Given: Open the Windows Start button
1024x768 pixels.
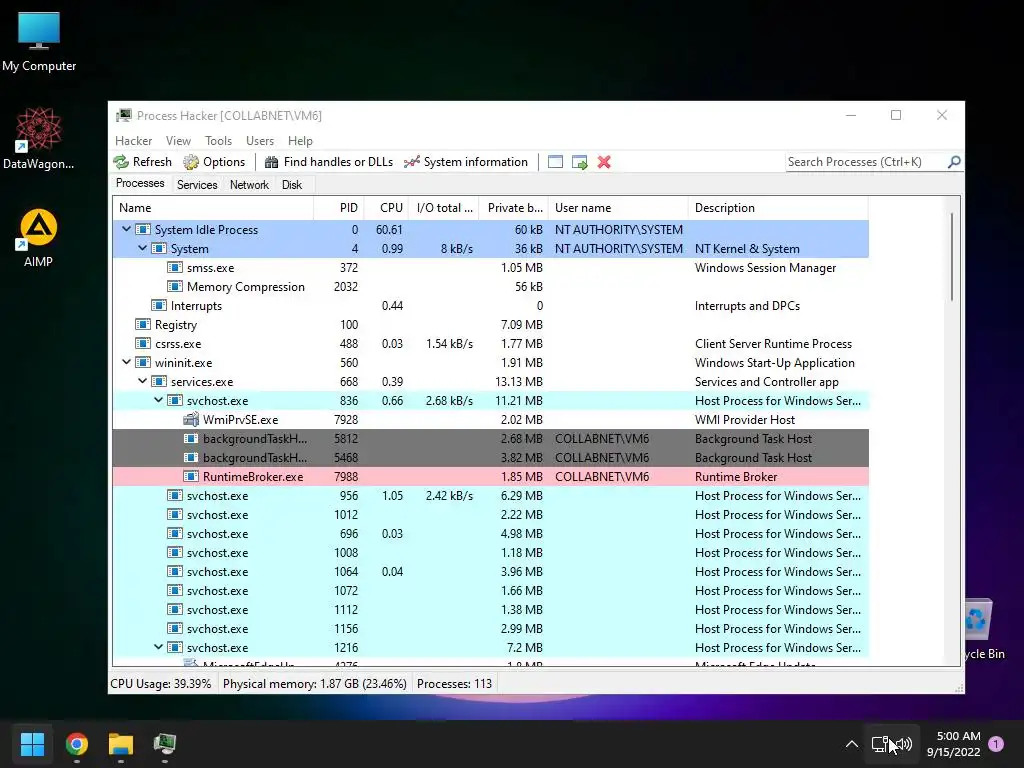Looking at the screenshot, I should [x=32, y=744].
